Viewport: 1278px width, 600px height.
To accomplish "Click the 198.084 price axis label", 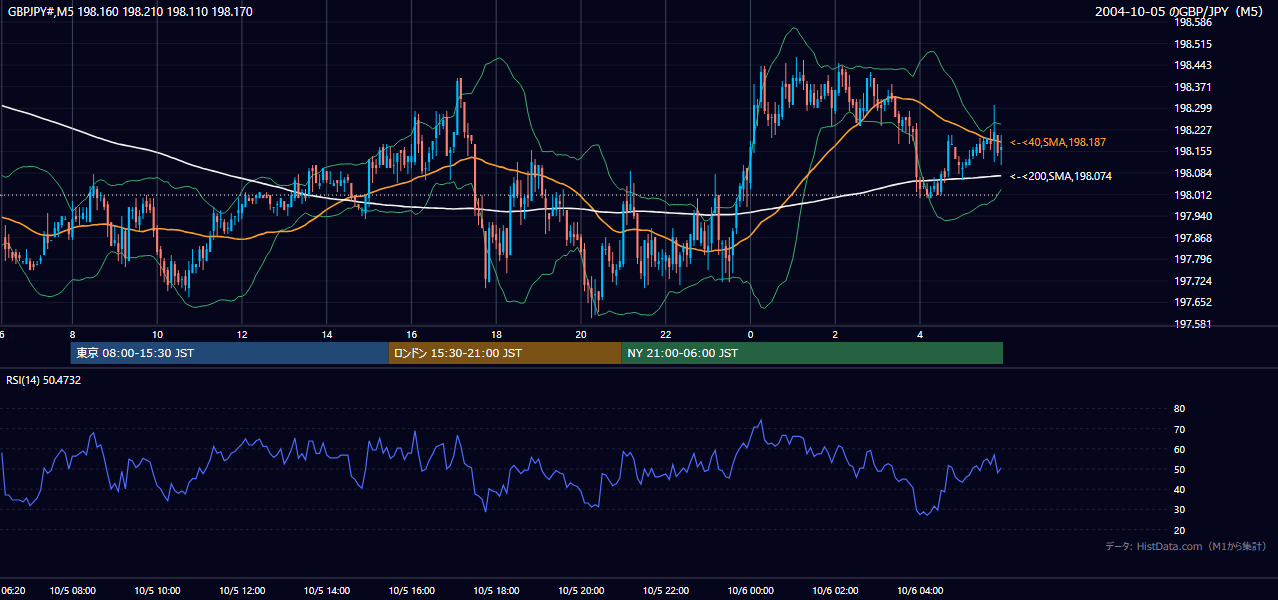I will point(1194,173).
